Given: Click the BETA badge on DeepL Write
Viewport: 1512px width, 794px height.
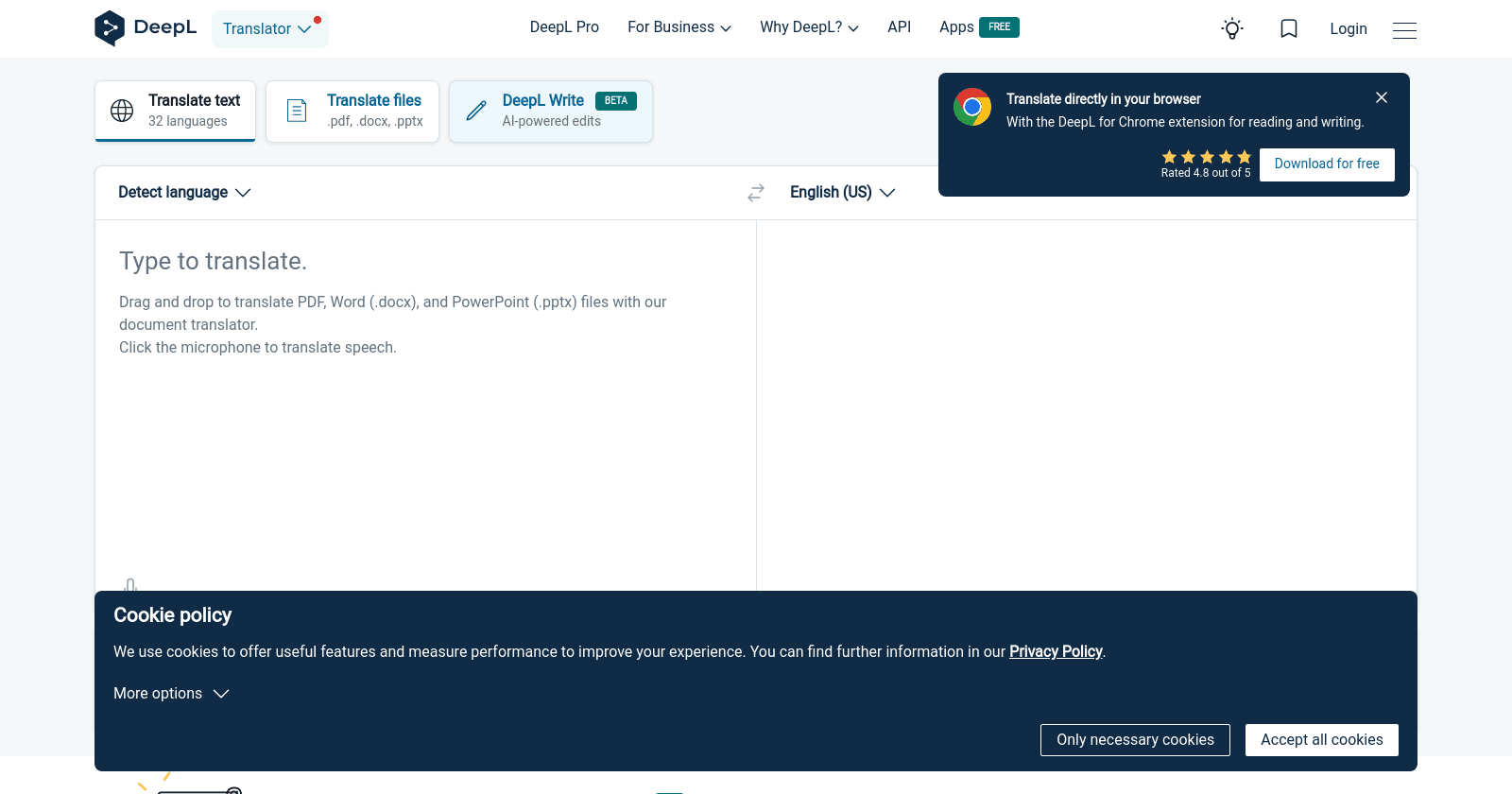Looking at the screenshot, I should point(616,101).
